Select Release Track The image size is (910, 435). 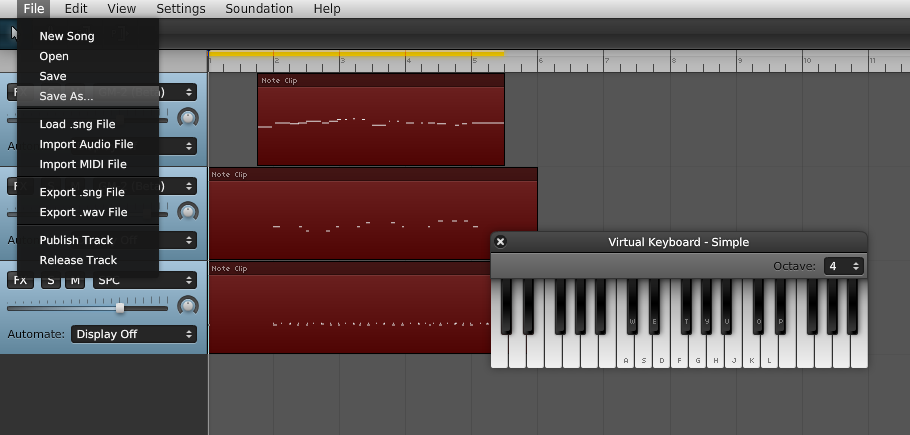pyautogui.click(x=88, y=260)
